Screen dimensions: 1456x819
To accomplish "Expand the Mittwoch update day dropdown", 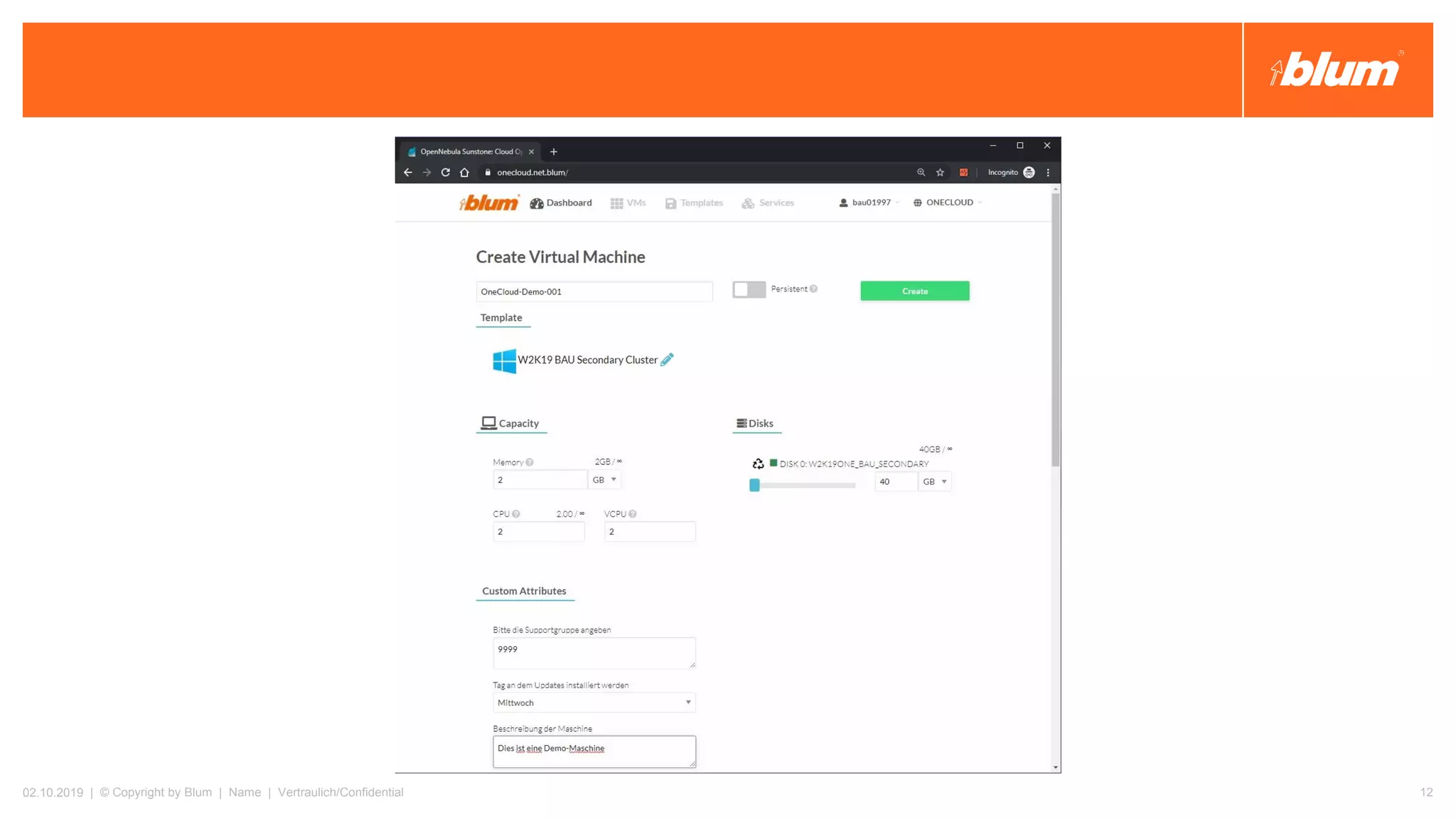I will pos(594,702).
